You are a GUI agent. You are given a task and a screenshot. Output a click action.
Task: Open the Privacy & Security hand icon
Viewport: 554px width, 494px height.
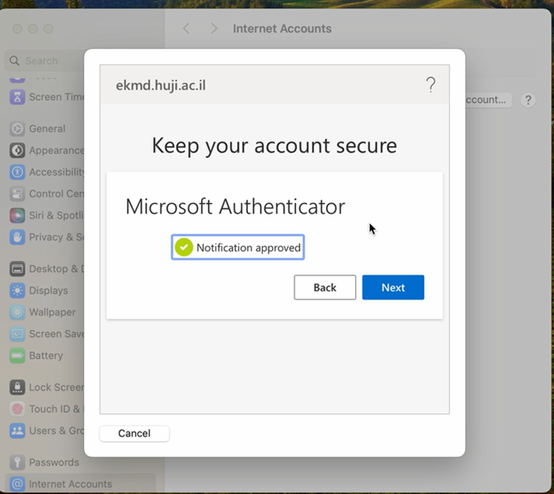[17, 237]
